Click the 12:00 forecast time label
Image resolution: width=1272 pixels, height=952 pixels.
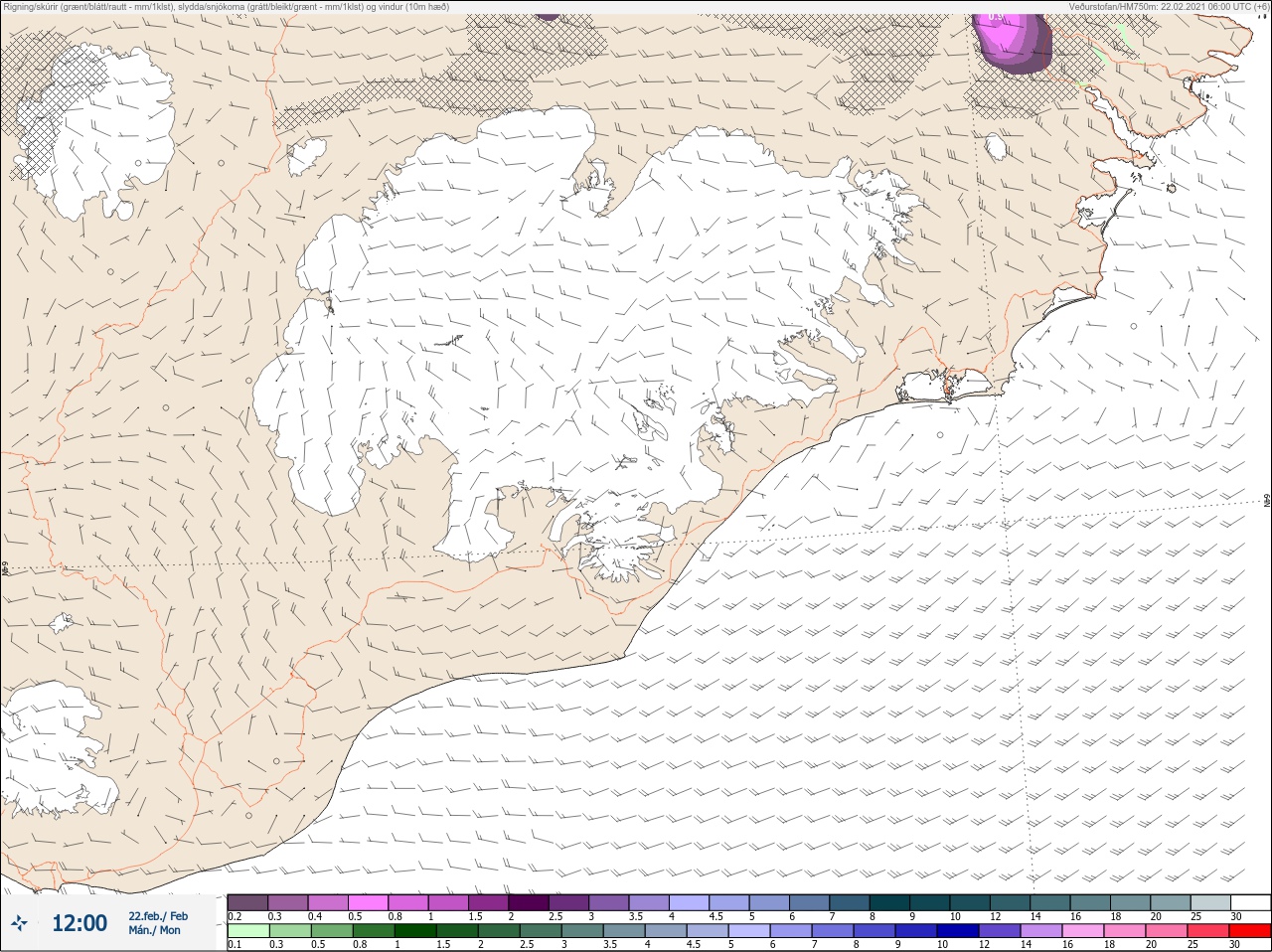[x=79, y=923]
